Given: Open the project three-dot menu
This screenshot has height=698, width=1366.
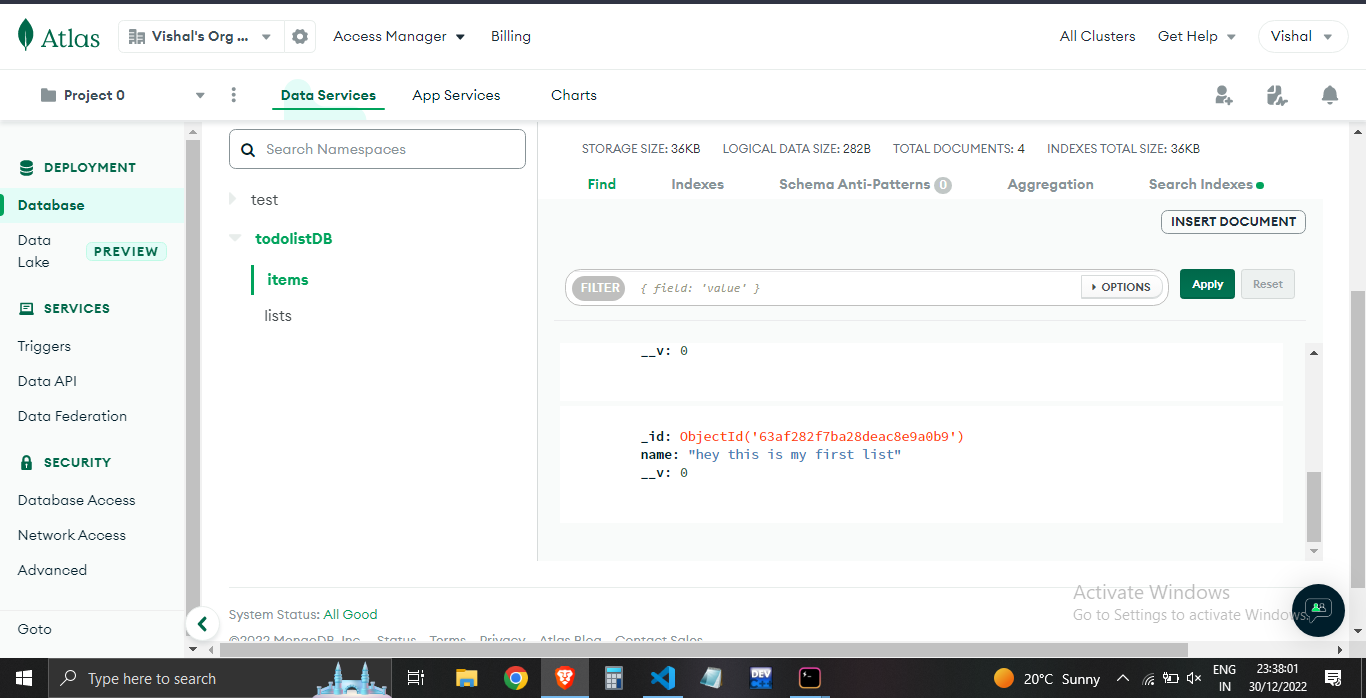Looking at the screenshot, I should (x=234, y=95).
